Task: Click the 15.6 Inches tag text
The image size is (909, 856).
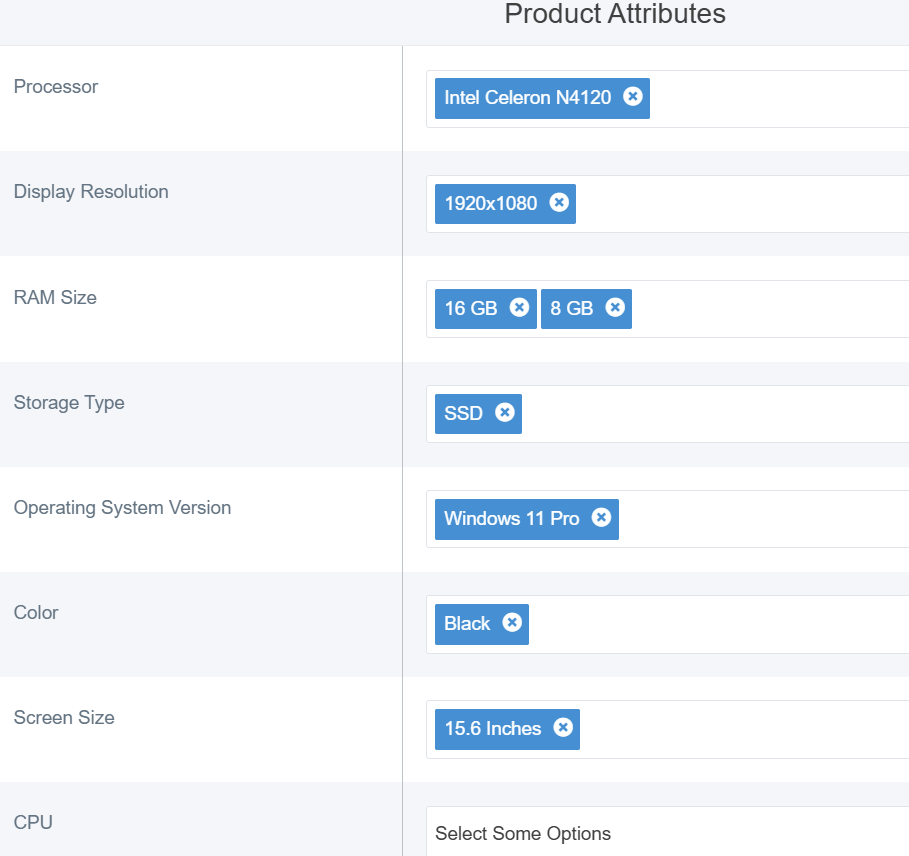Action: coord(493,728)
